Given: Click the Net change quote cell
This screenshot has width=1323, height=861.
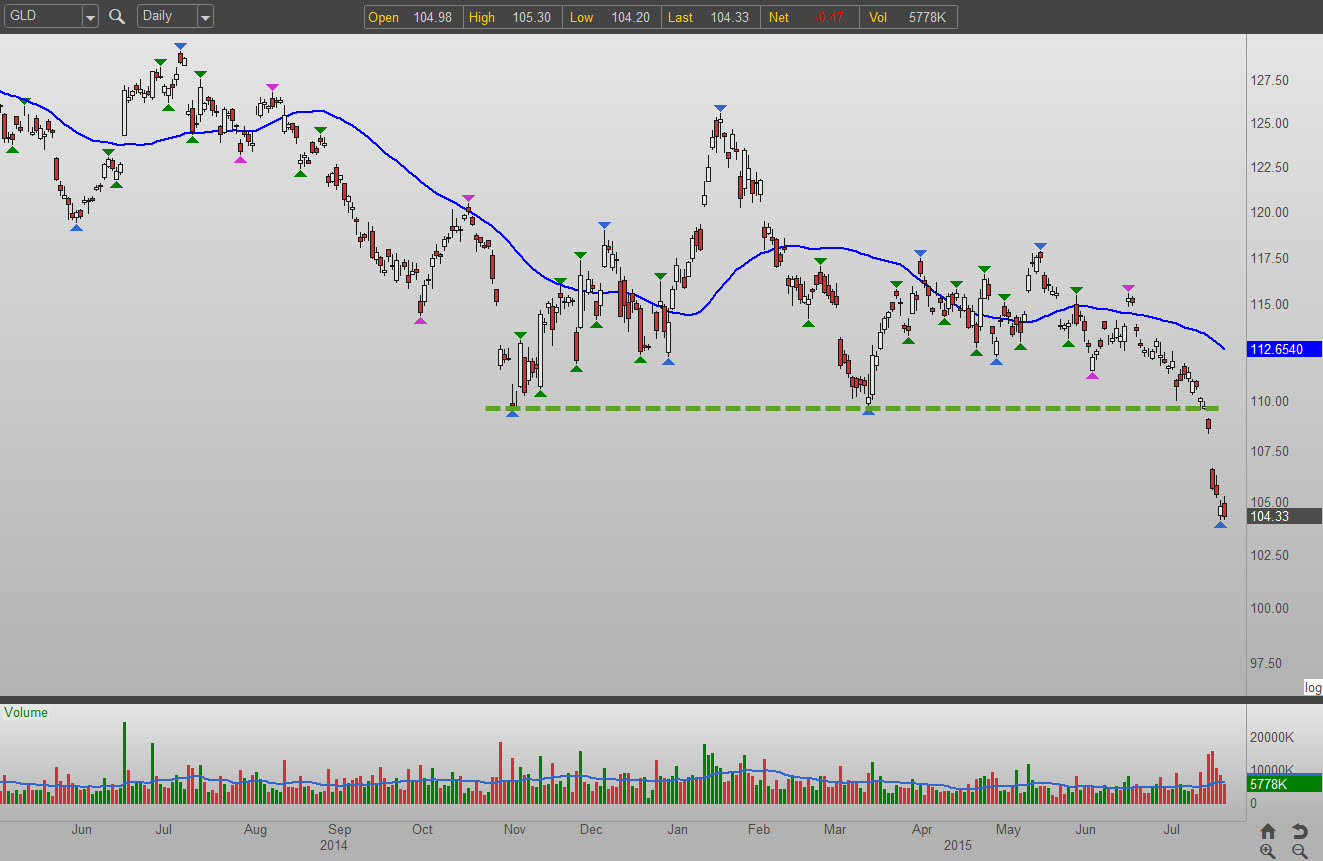Looking at the screenshot, I should [809, 17].
